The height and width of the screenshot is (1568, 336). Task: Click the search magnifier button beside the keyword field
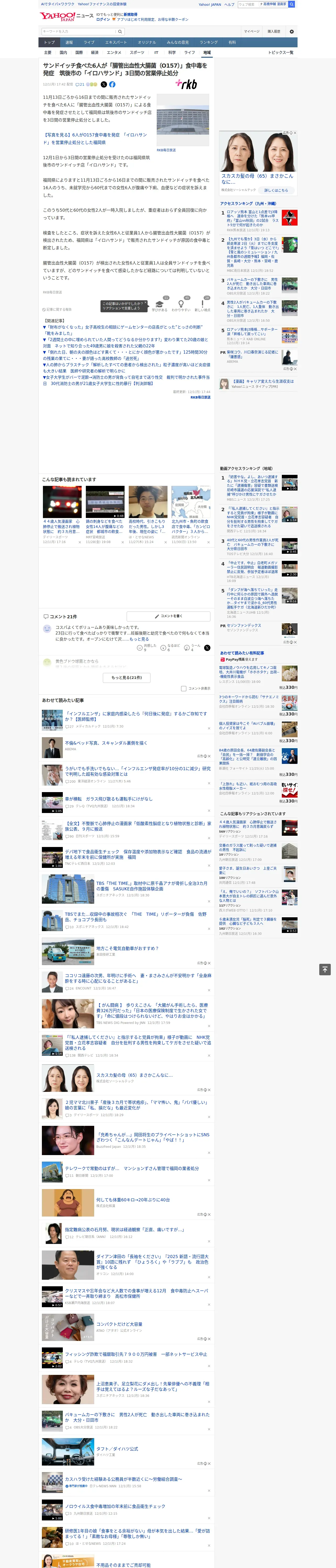pos(120,32)
